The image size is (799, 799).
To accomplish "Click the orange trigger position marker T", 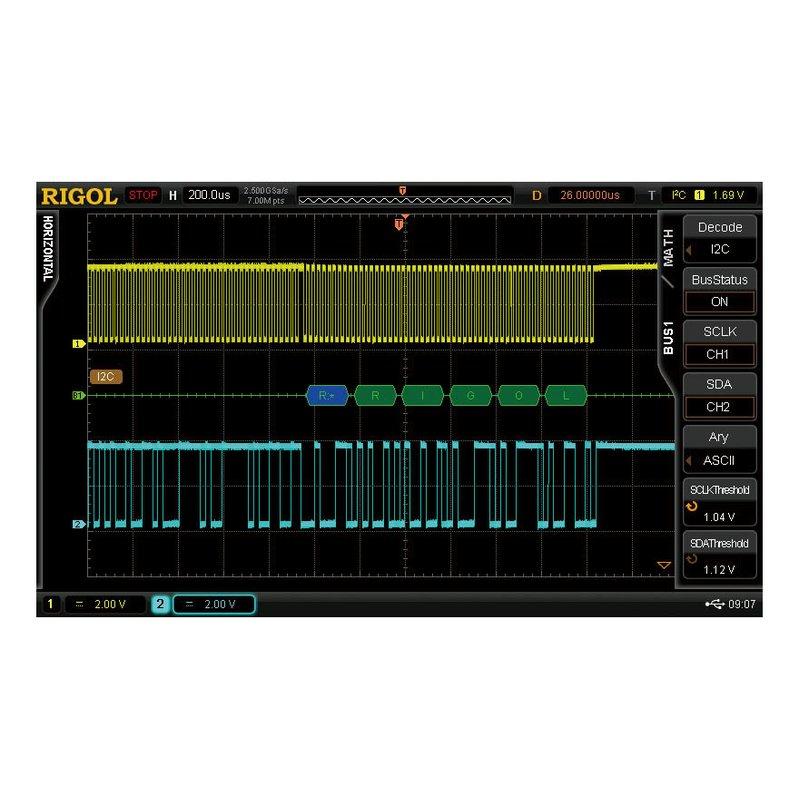I will pyautogui.click(x=399, y=224).
